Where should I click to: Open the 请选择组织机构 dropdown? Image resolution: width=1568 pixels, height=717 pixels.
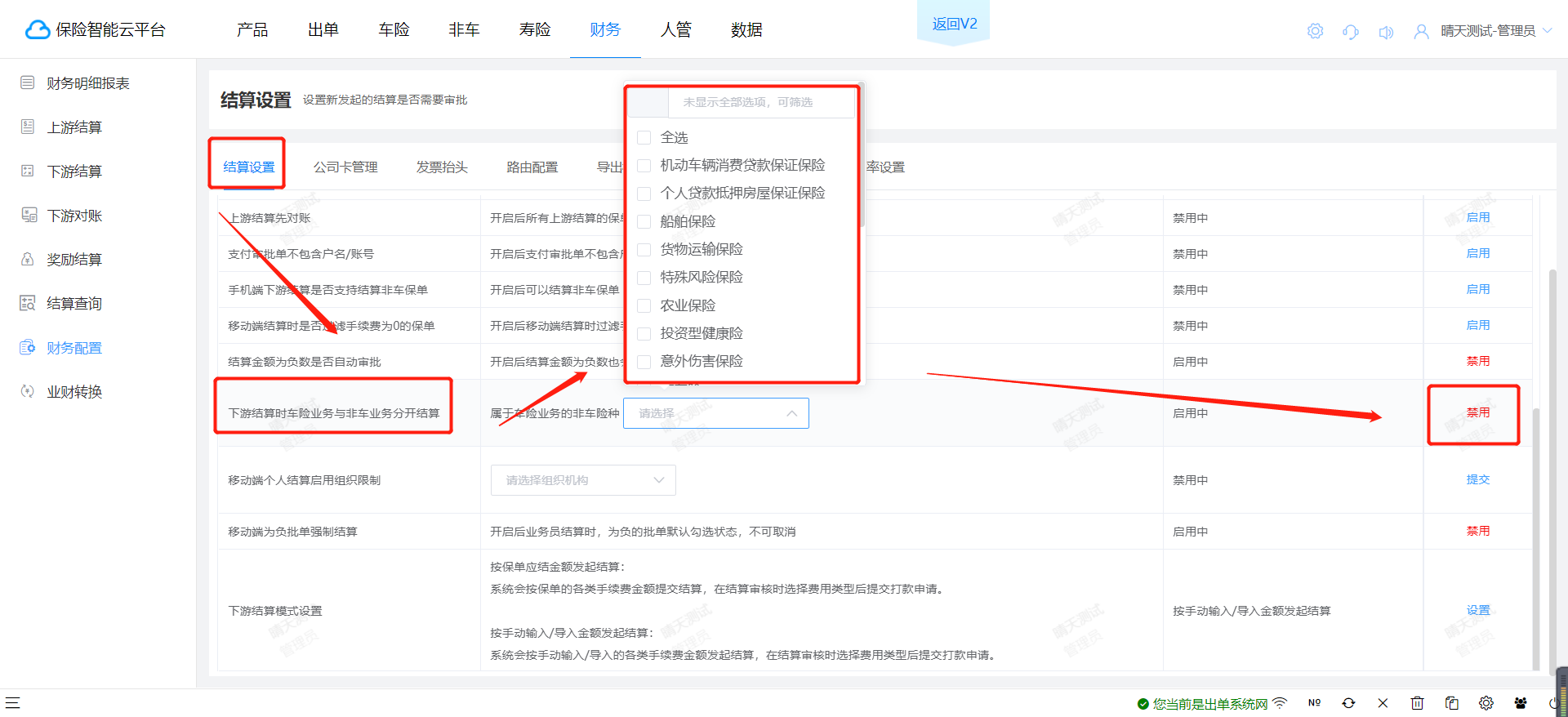click(x=583, y=480)
